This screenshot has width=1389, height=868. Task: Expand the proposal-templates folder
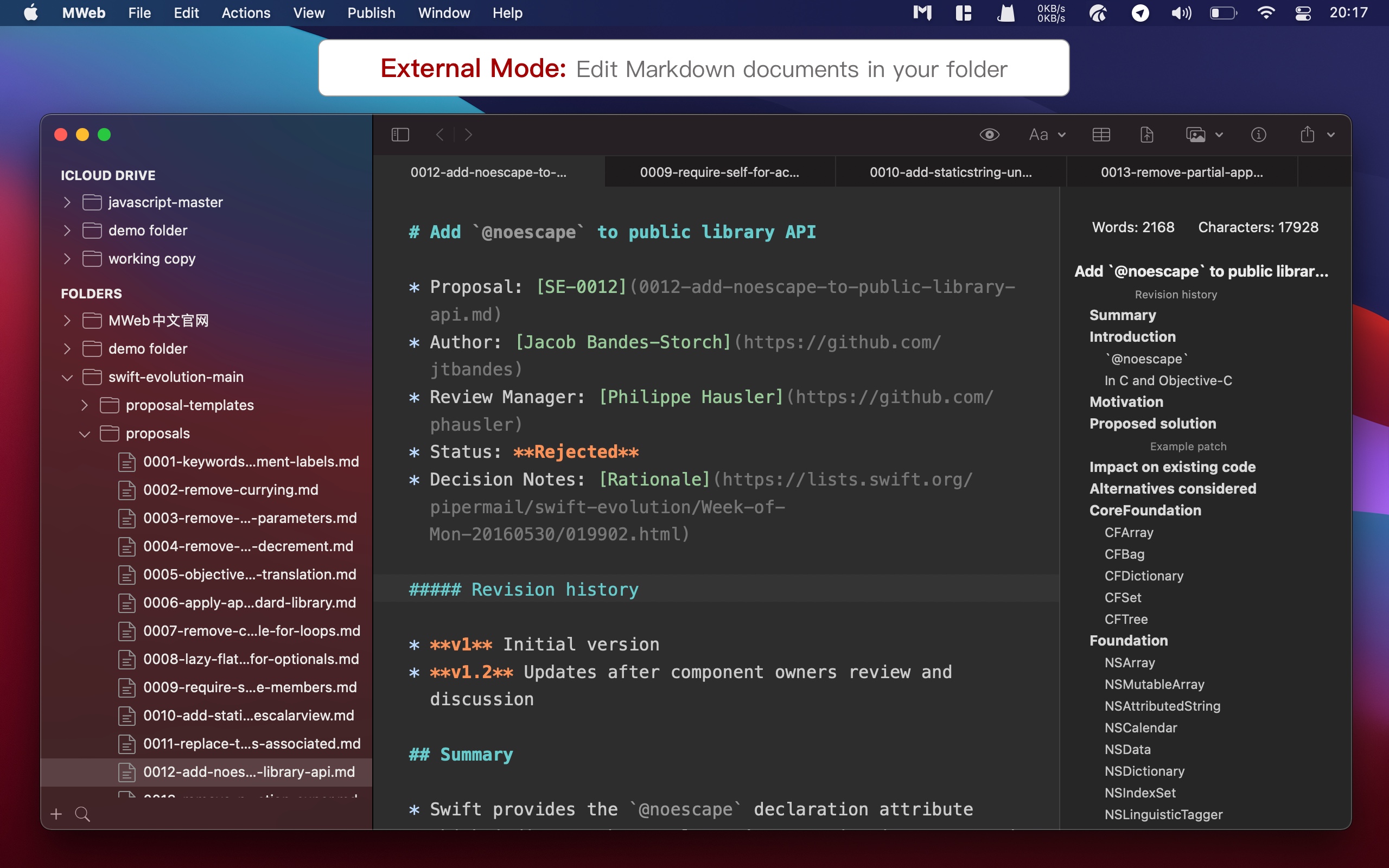click(85, 405)
